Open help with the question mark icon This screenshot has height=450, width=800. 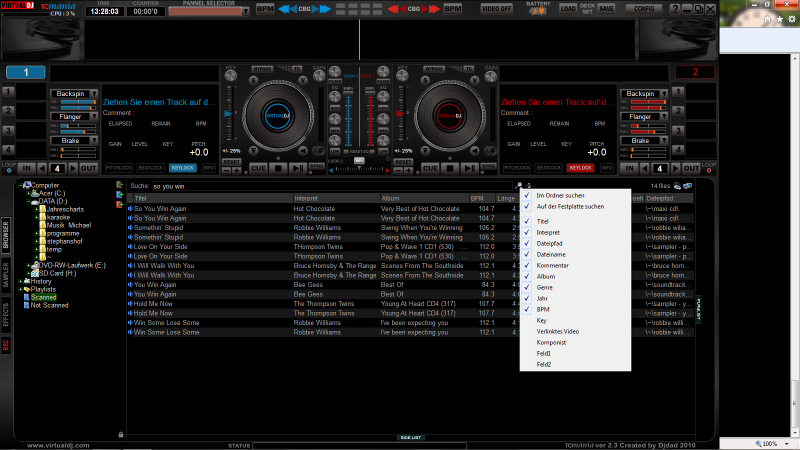point(675,9)
